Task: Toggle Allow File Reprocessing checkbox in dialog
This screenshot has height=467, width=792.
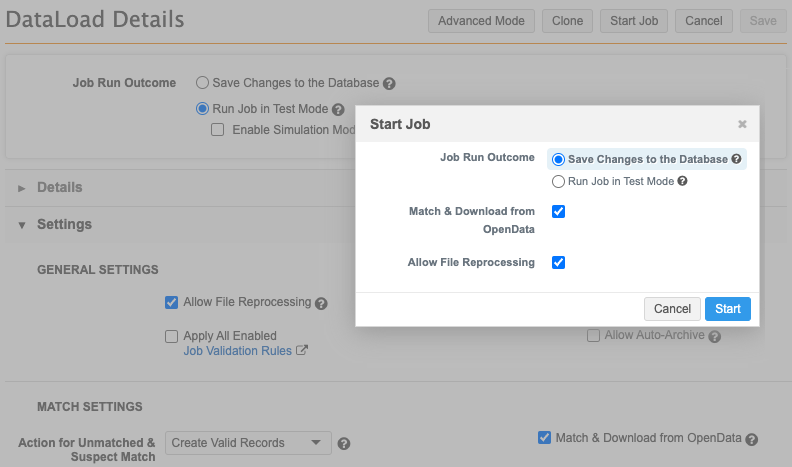Action: click(x=559, y=262)
